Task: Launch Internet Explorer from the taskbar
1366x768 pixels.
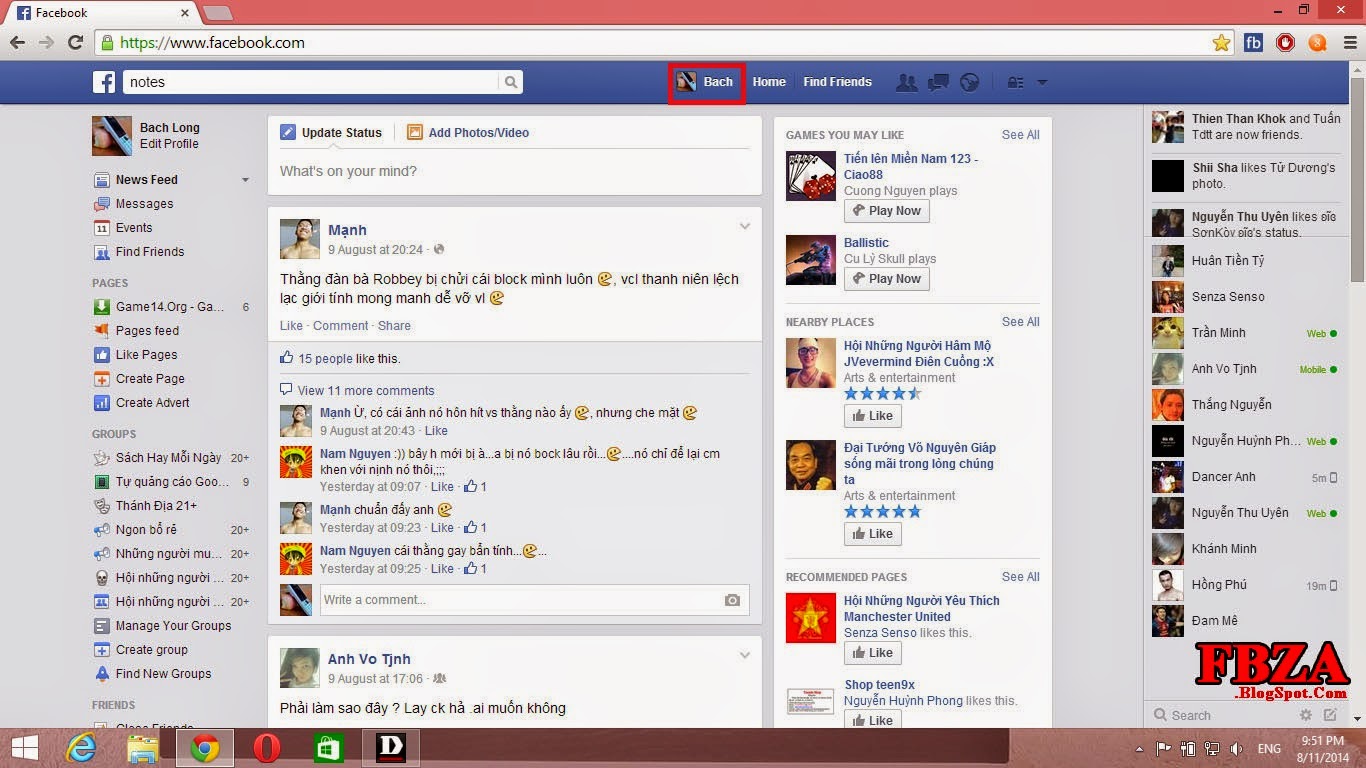Action: tap(81, 748)
